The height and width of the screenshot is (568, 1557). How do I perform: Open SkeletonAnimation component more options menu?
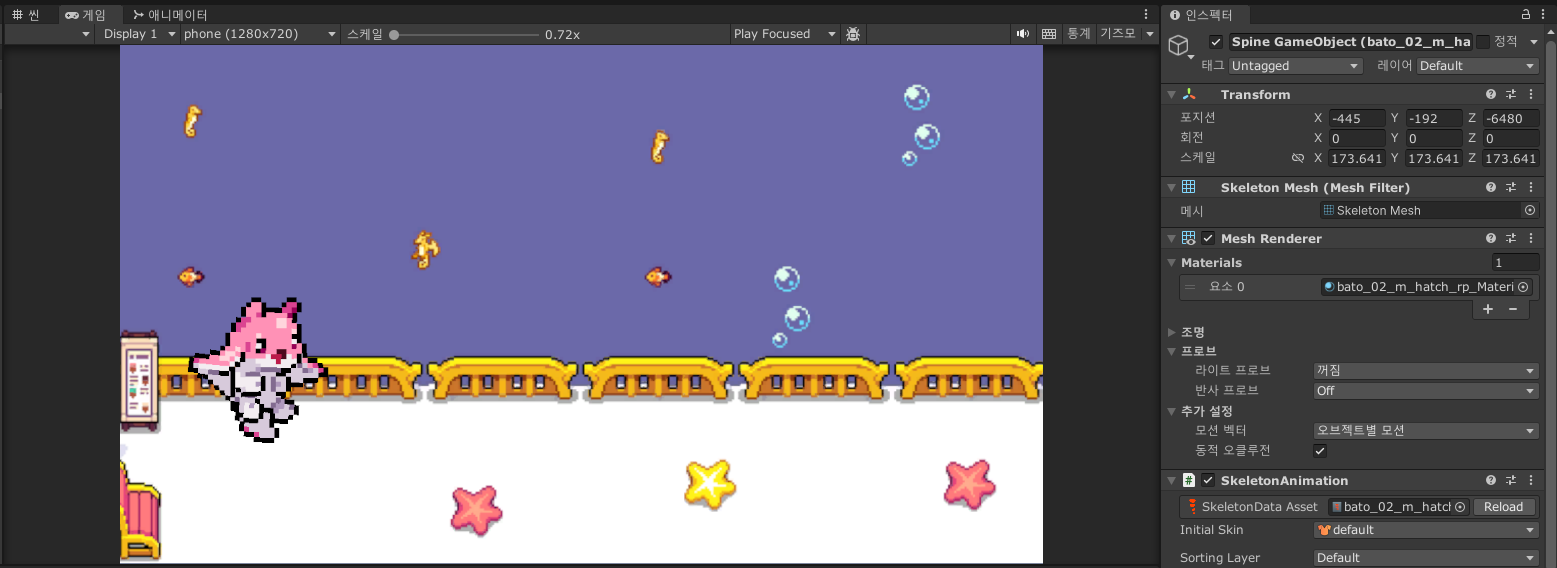tap(1531, 481)
